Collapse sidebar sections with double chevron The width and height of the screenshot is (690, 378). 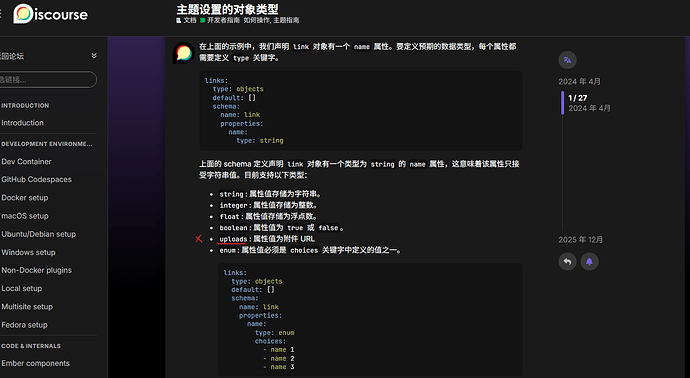(94, 56)
